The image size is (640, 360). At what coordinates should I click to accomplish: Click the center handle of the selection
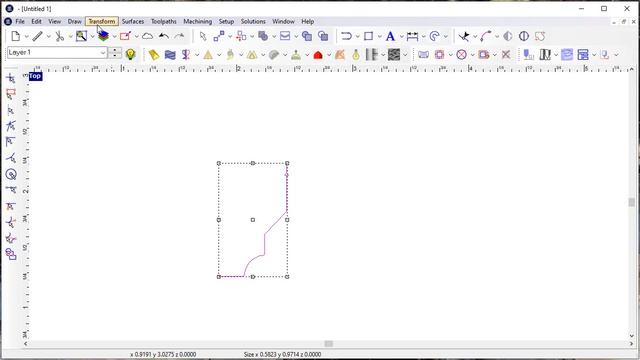(253, 220)
